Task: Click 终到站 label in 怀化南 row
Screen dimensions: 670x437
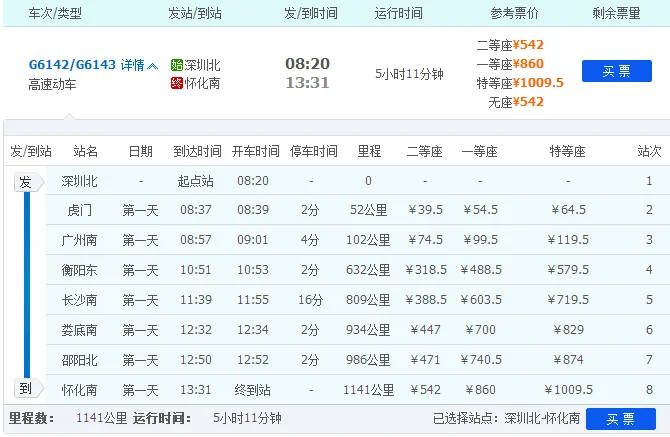Action: [x=253, y=390]
